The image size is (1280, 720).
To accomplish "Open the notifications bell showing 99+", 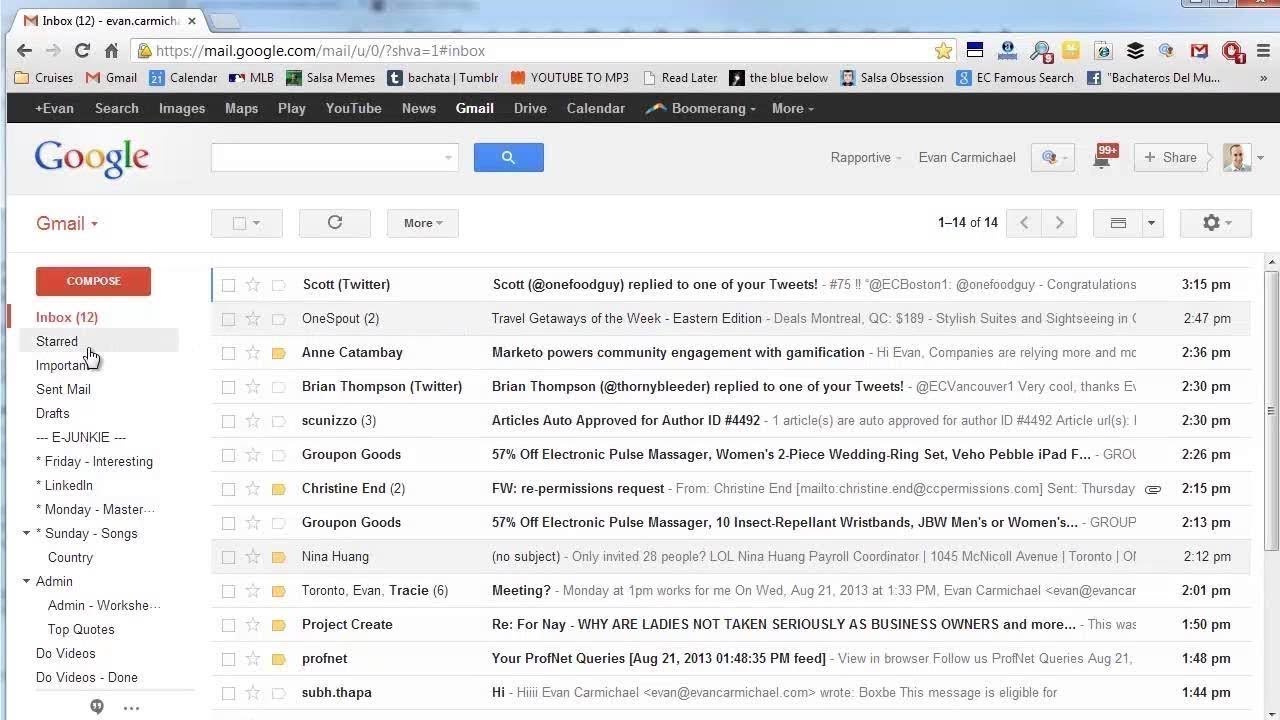I will click(x=1104, y=157).
